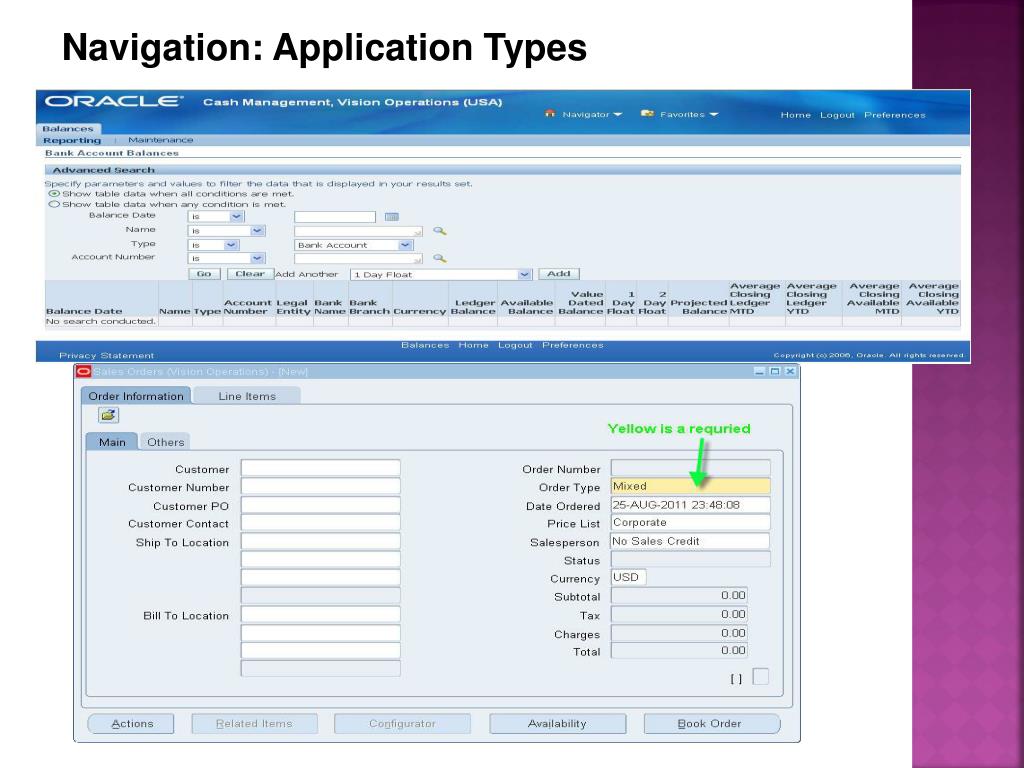Screen dimensions: 1024x768
Task: Click the Date Ordered field
Action: (690, 505)
